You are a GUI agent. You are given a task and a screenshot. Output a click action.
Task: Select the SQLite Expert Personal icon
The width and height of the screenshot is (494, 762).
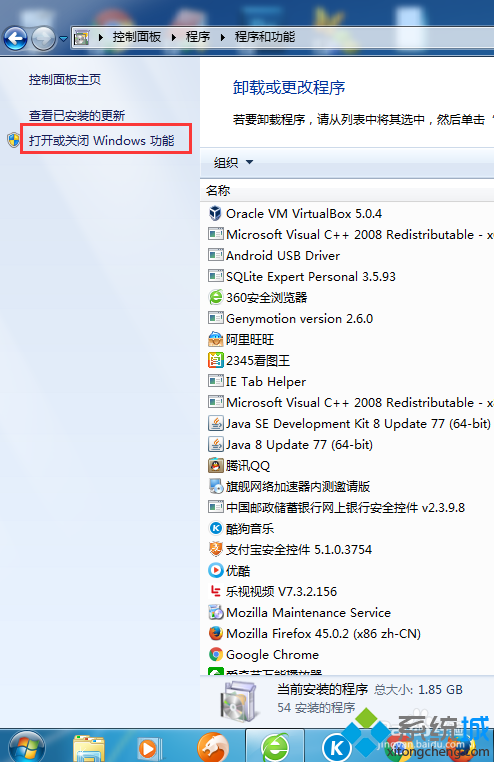pyautogui.click(x=215, y=276)
